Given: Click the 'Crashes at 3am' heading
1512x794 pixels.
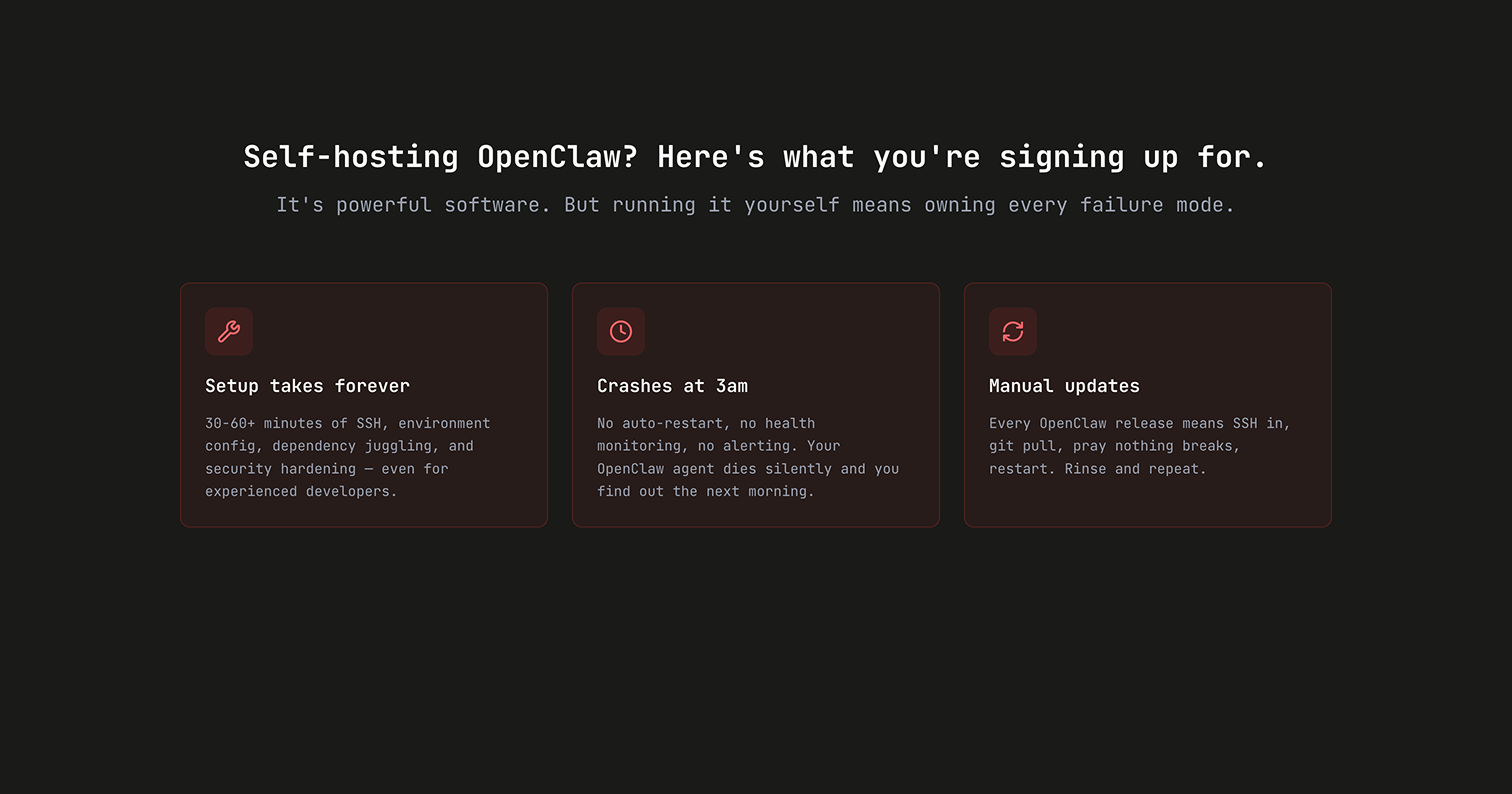Looking at the screenshot, I should tap(672, 386).
